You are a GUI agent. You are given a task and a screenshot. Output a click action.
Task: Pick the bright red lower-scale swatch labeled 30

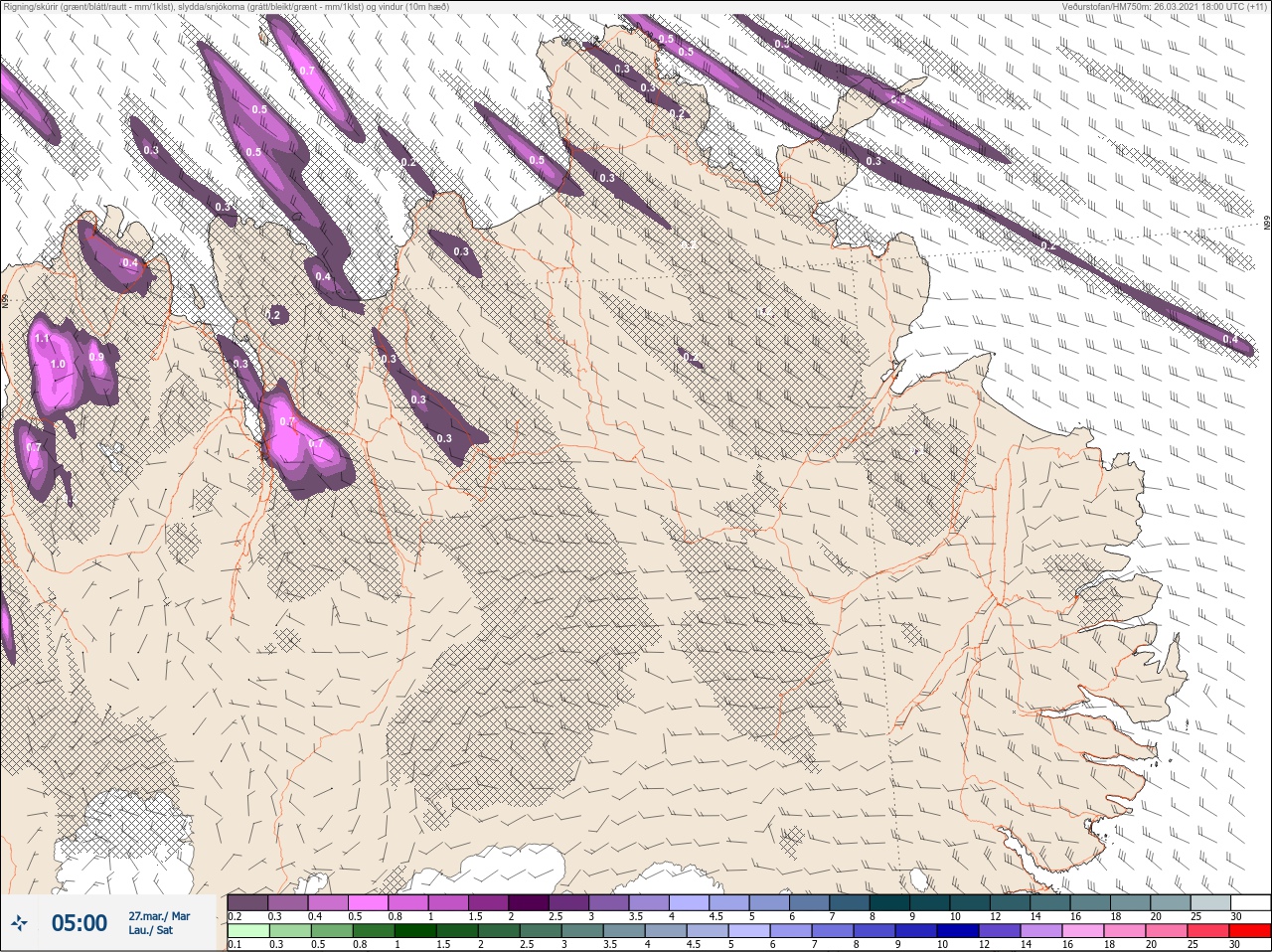click(1249, 931)
